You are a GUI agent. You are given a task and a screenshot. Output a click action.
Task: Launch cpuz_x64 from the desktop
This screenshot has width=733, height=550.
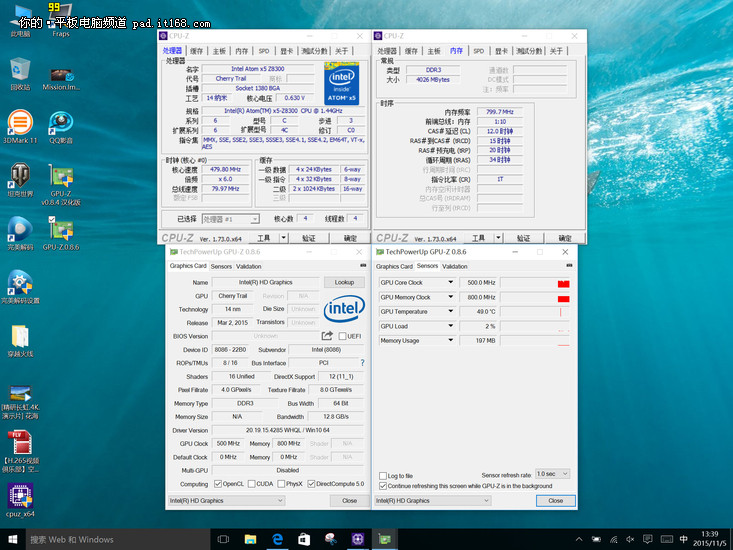pos(20,500)
